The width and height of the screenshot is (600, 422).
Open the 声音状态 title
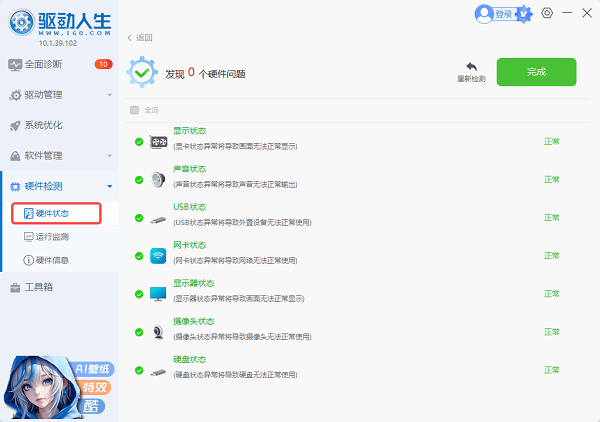click(189, 169)
